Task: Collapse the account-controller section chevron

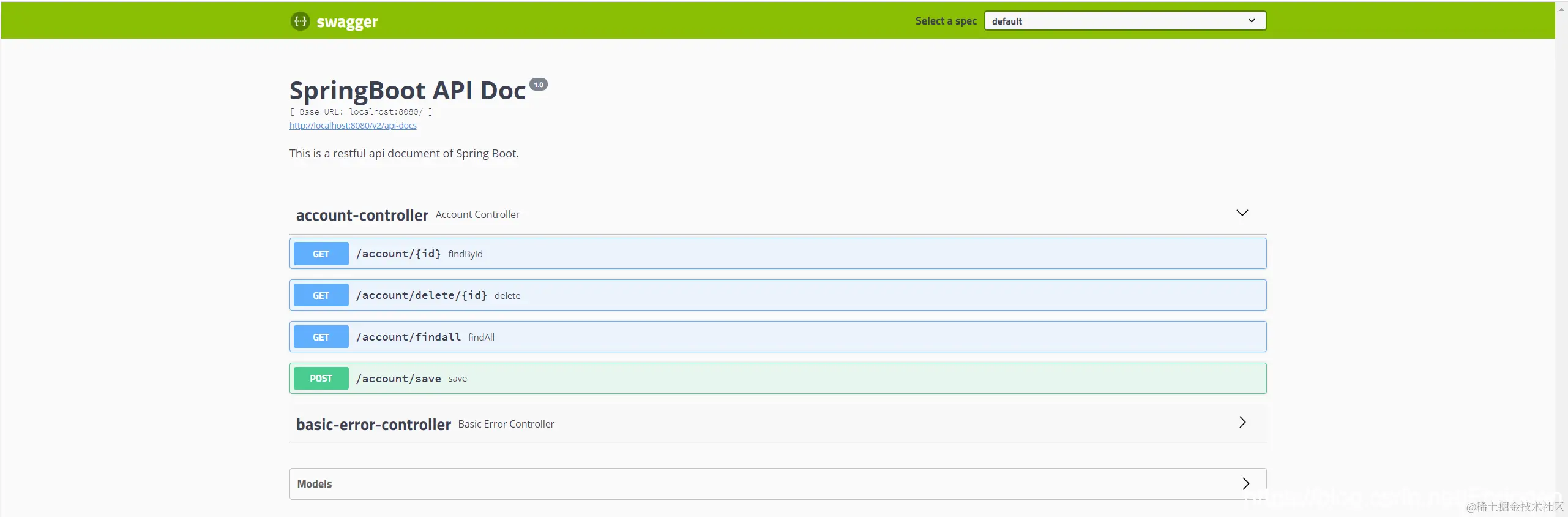Action: click(x=1242, y=213)
